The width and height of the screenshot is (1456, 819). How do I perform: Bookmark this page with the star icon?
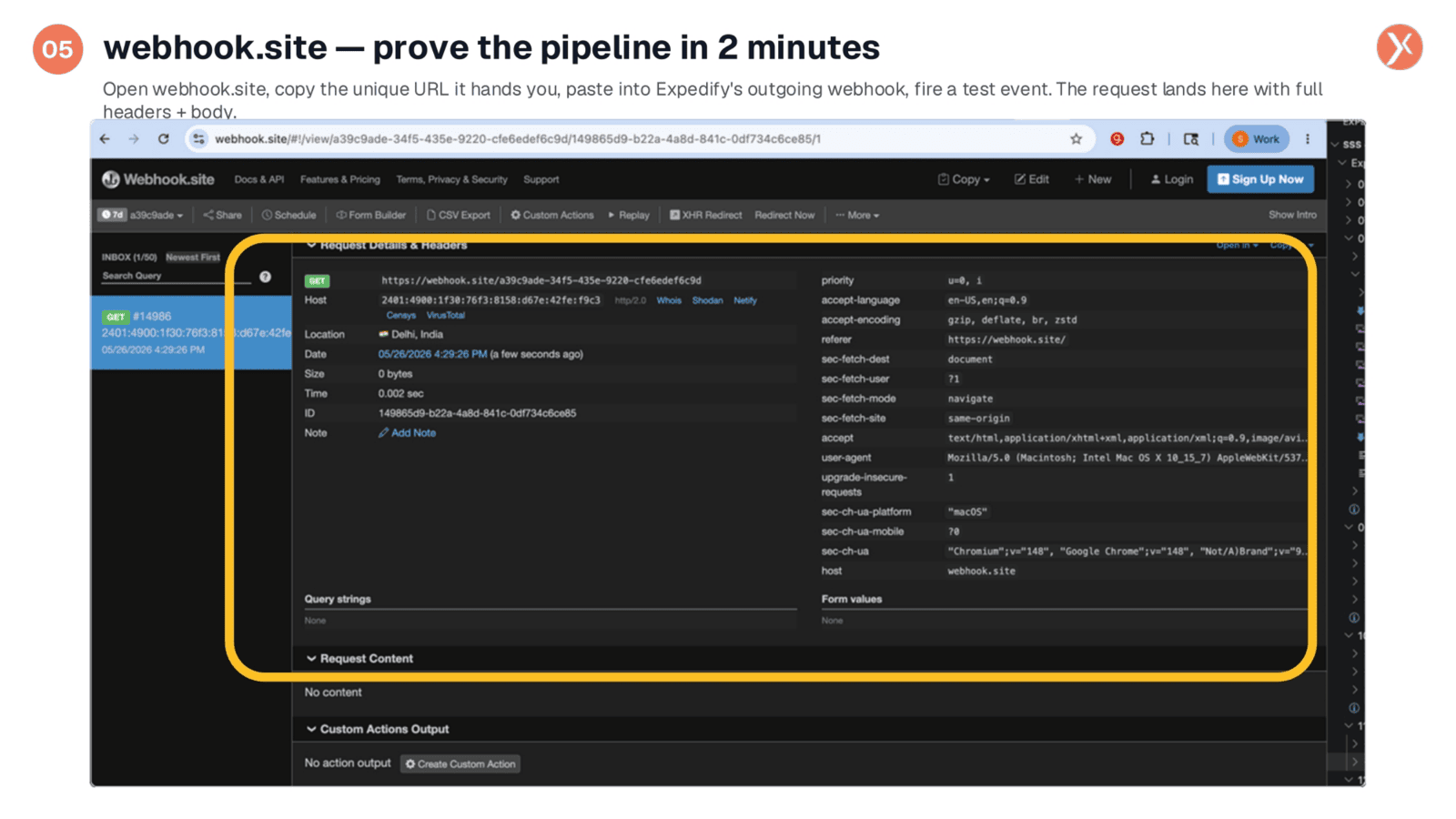pos(1077,139)
